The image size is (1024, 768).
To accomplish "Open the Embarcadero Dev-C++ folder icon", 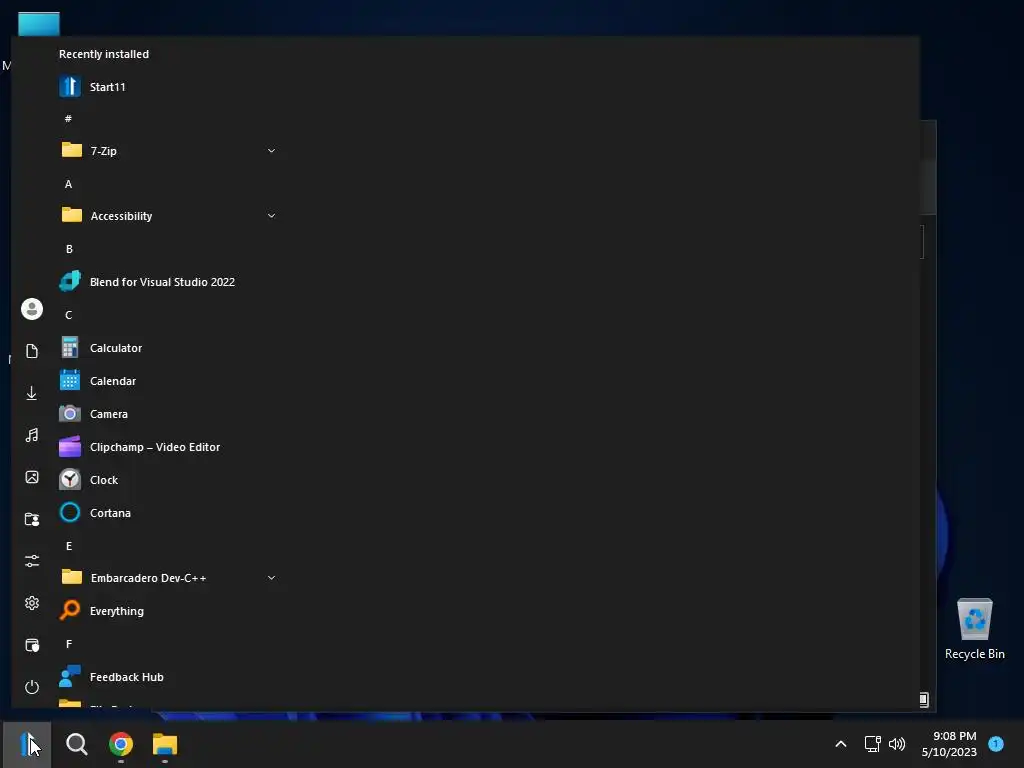I will [72, 577].
